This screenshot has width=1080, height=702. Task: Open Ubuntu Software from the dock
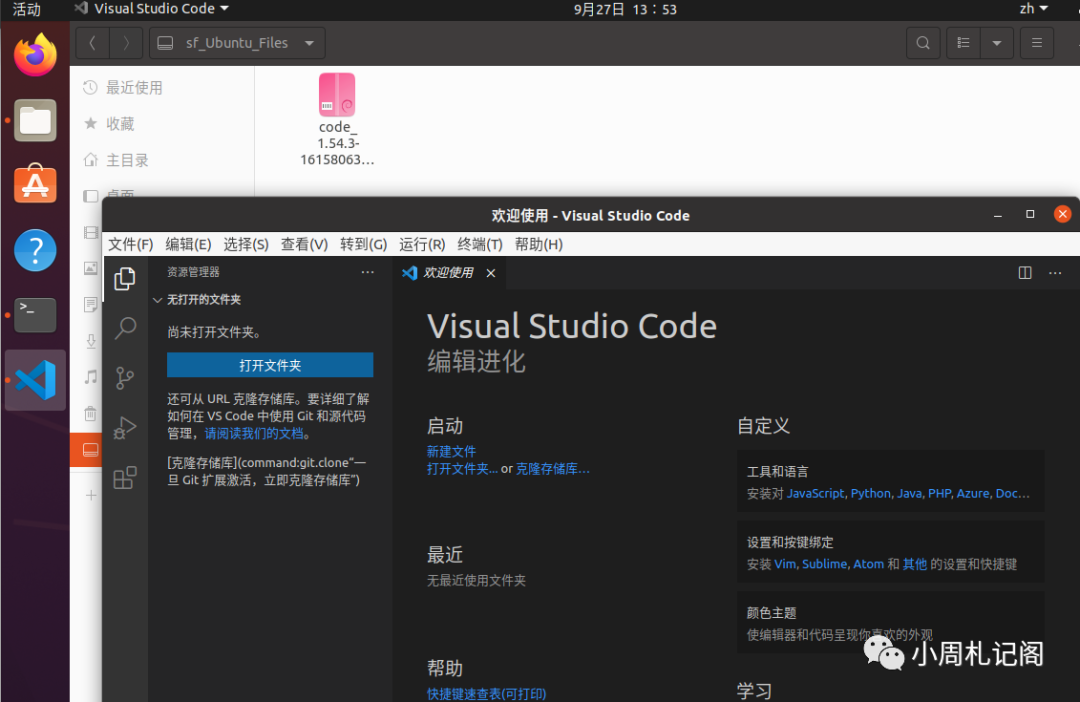(x=35, y=184)
